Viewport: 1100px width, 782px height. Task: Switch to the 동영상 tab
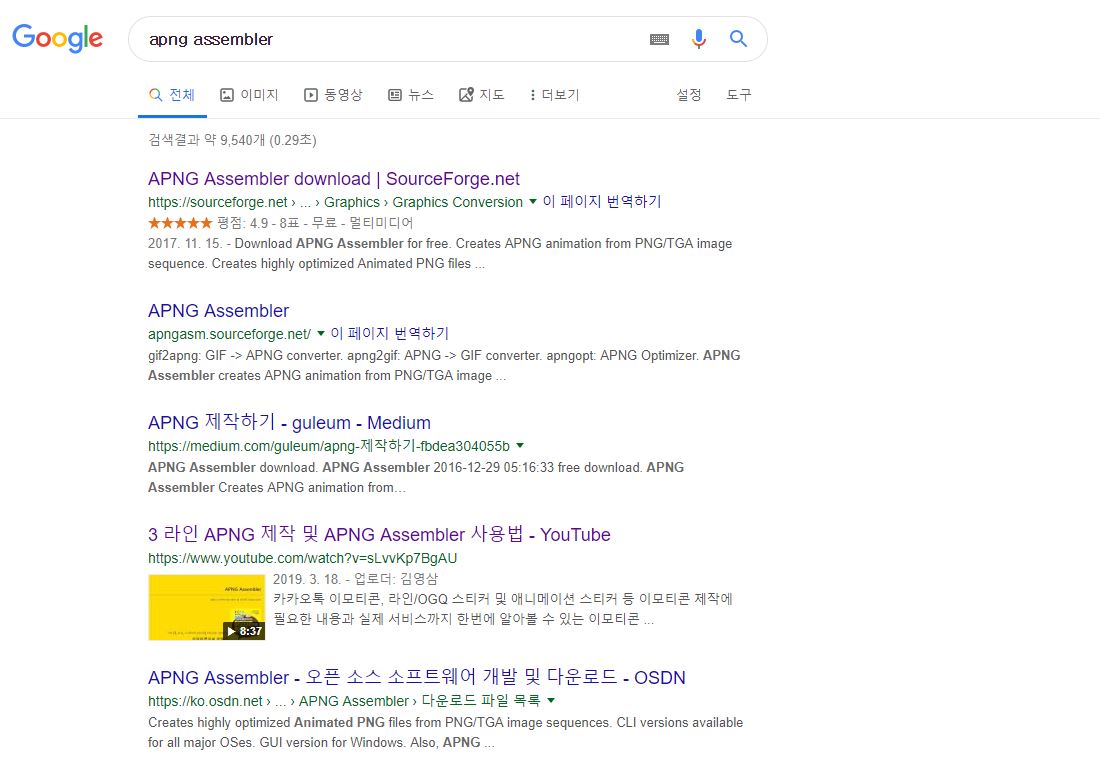pos(333,95)
